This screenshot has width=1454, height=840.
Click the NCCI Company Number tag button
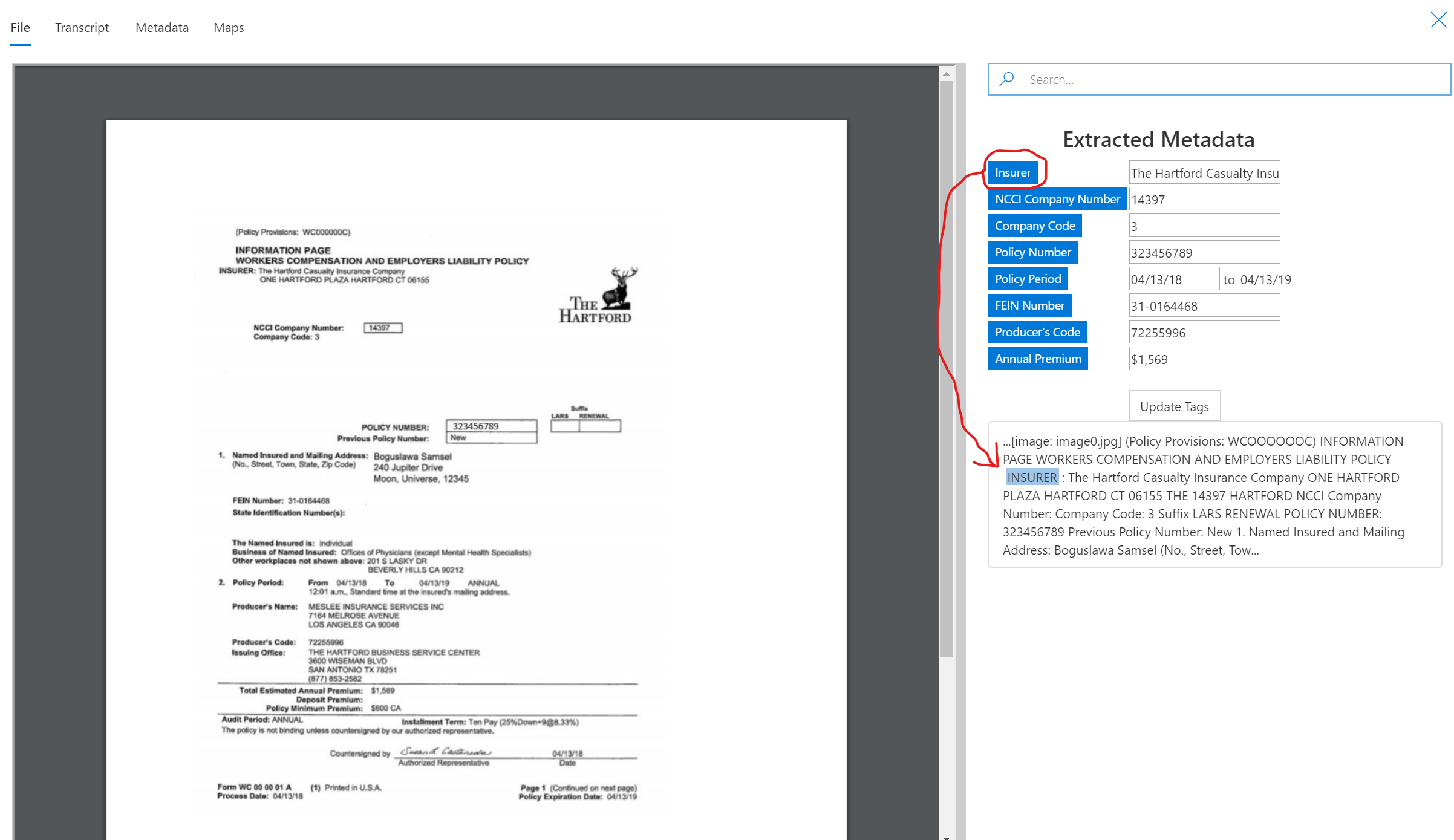[x=1057, y=199]
